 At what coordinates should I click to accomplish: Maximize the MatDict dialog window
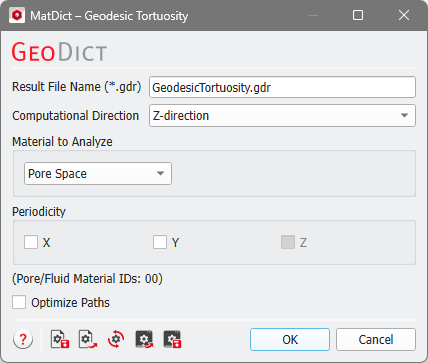358,15
